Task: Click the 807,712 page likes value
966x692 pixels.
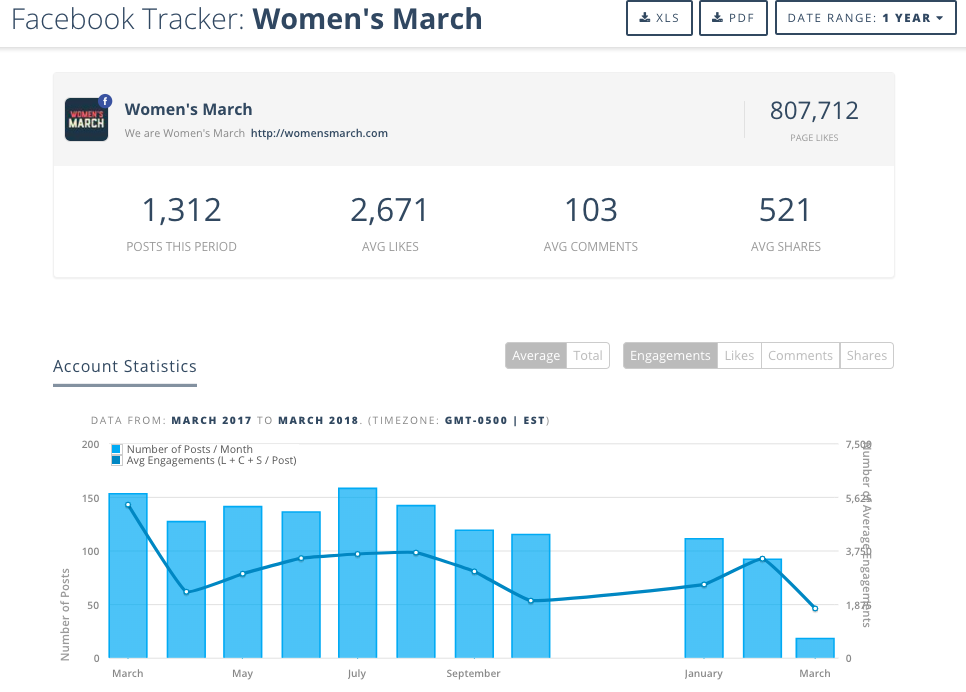Action: [x=814, y=111]
